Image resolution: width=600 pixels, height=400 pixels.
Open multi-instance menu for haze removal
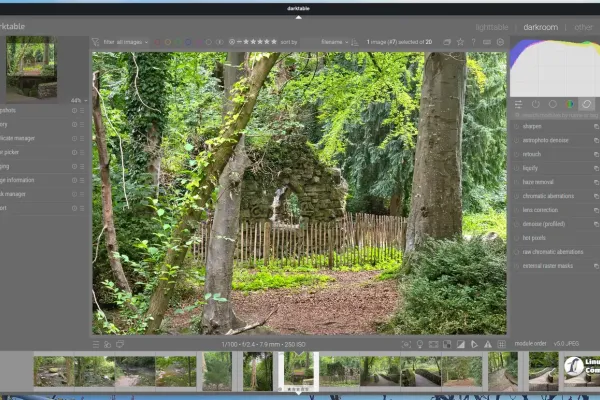tap(596, 182)
